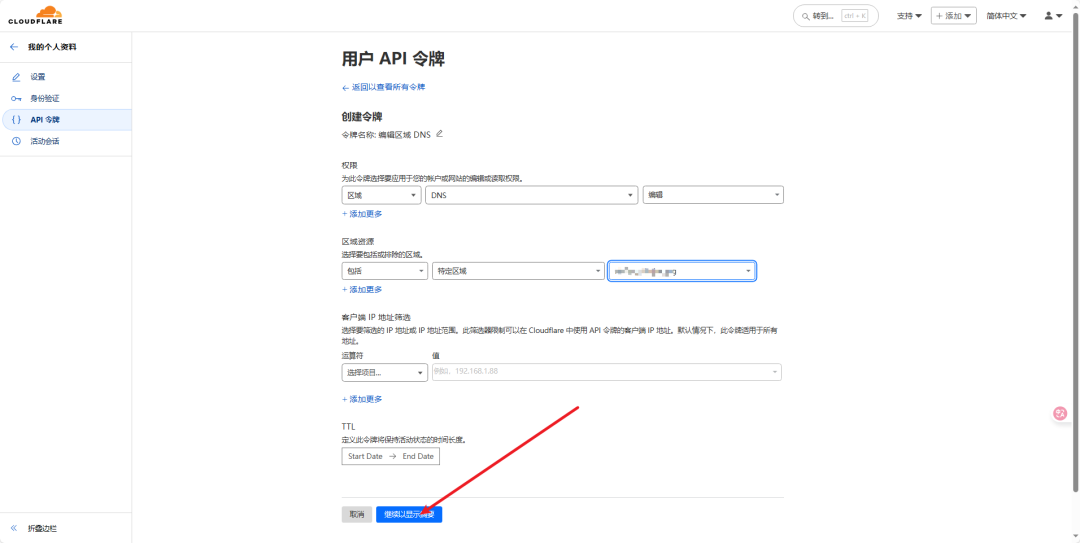Image resolution: width=1080 pixels, height=543 pixels.
Task: Click the 创建令牌 heading
Action: click(362, 117)
